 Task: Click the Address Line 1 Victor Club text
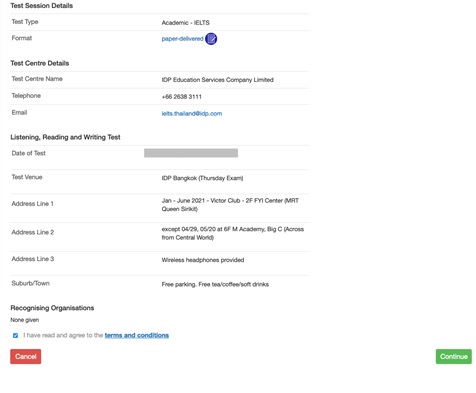pos(230,205)
